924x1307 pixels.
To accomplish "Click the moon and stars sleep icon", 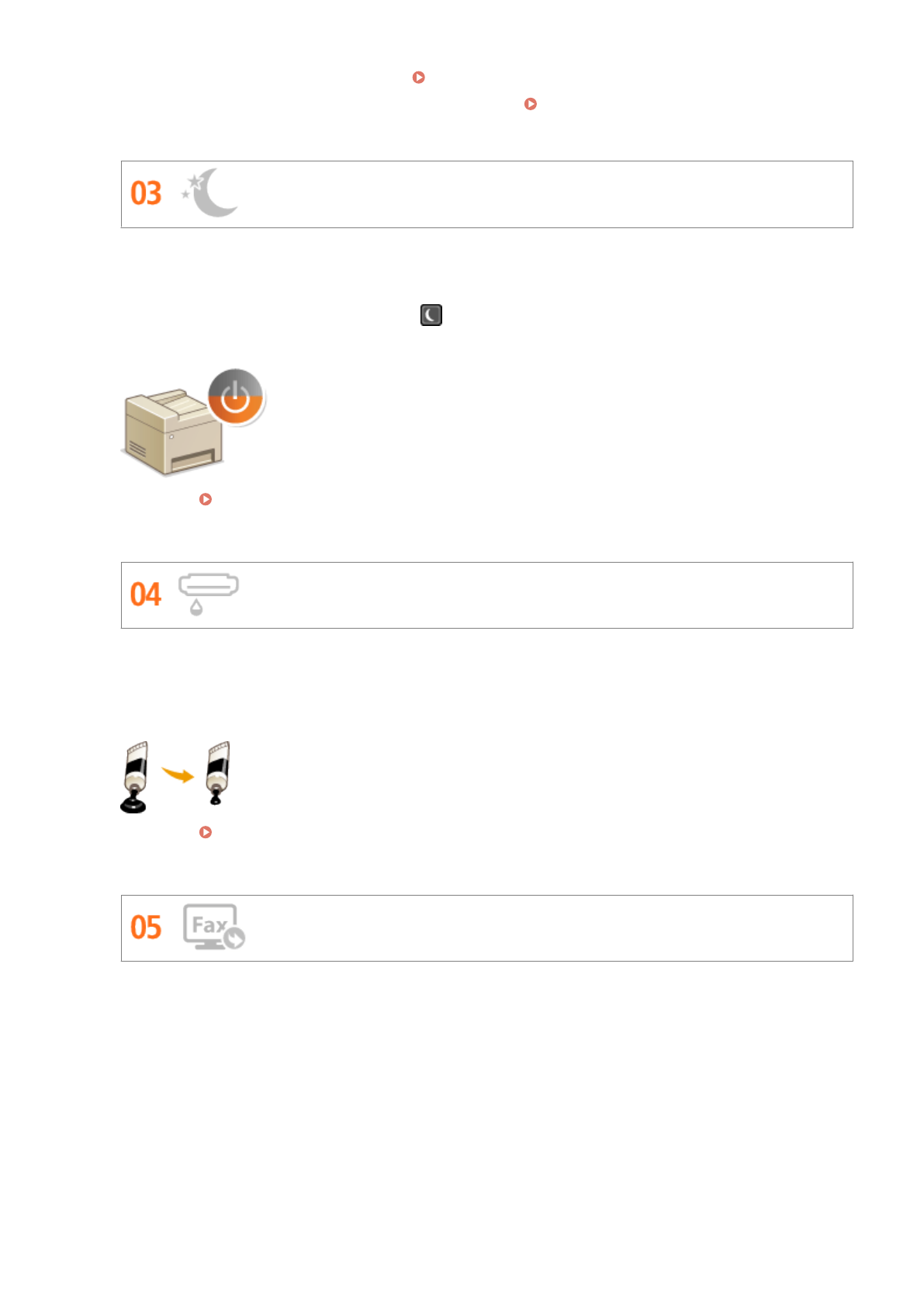I will click(x=210, y=193).
